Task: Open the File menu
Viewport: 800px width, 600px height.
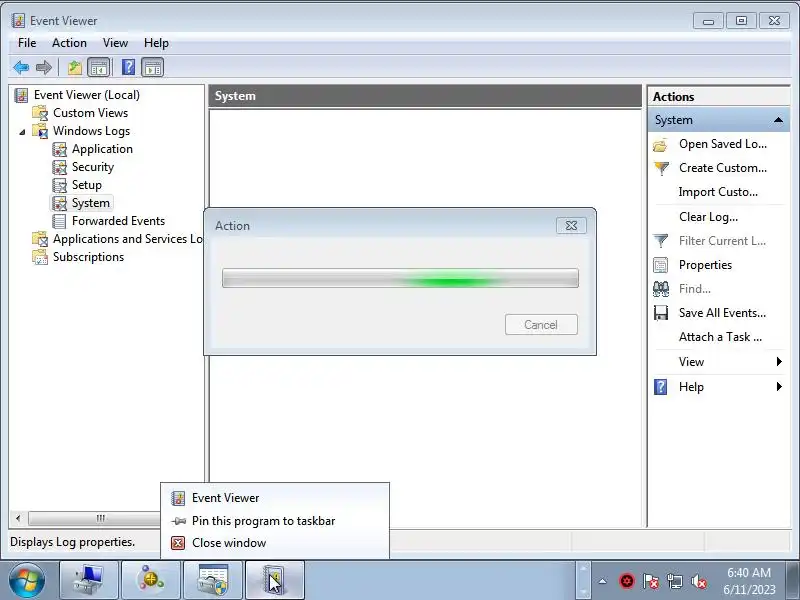Action: tap(27, 43)
